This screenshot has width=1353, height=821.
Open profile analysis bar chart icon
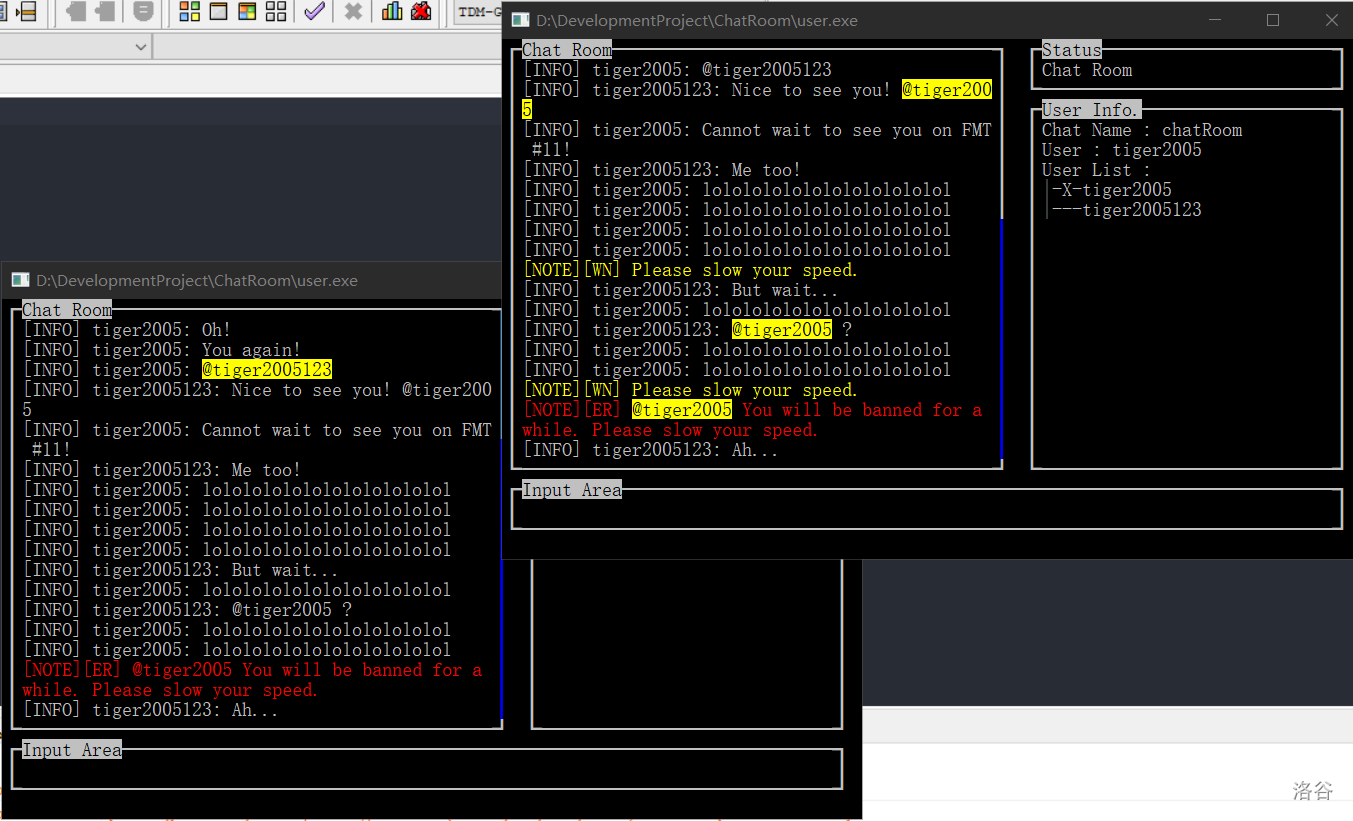click(x=392, y=12)
